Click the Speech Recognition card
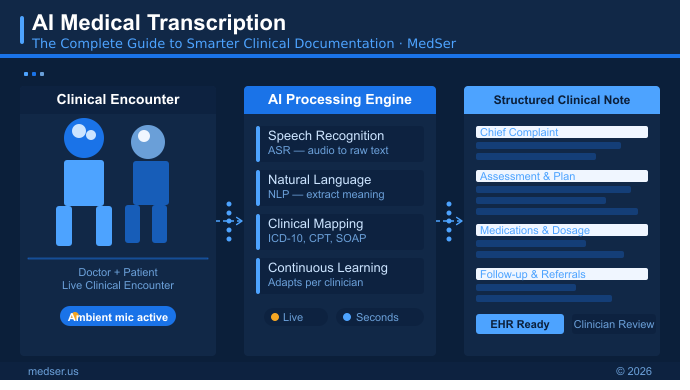The height and width of the screenshot is (390, 690). 340,144
